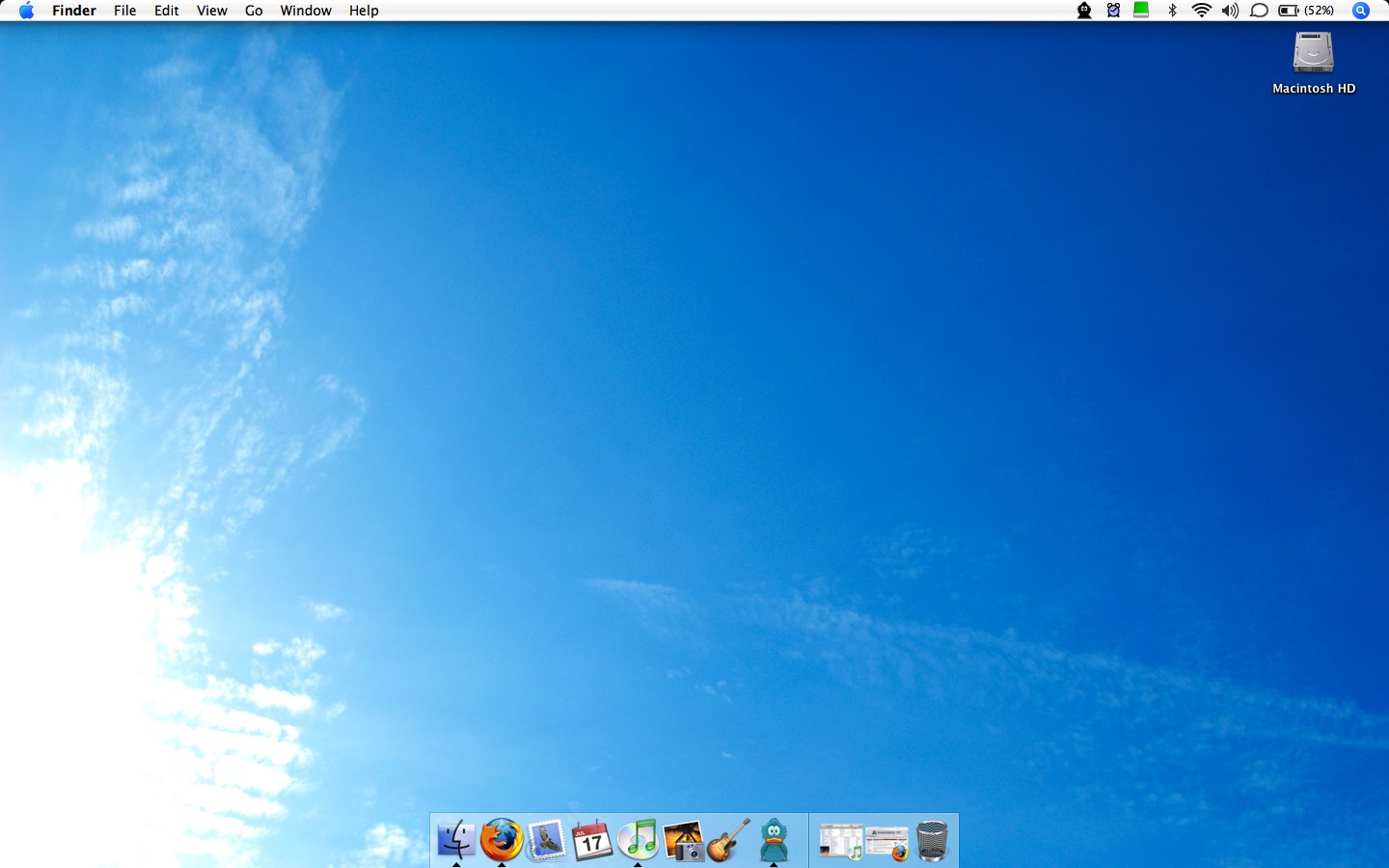The image size is (1389, 868).
Task: Select the Macintosh HD desktop drive icon
Action: click(1313, 52)
